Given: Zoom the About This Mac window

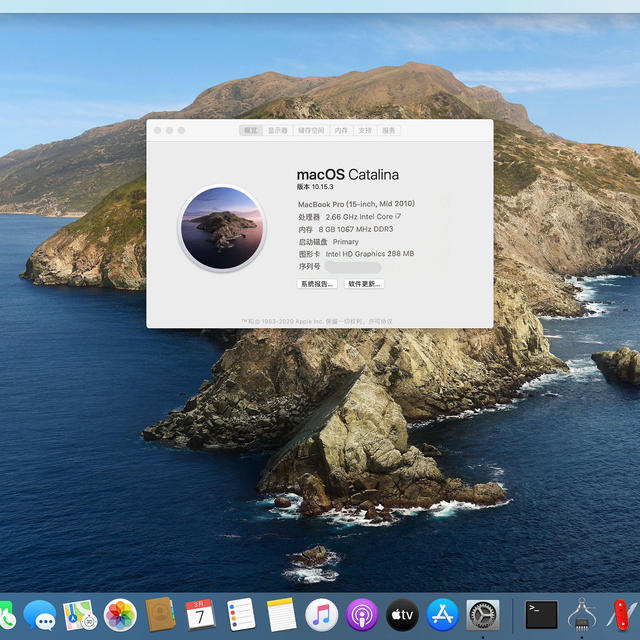Looking at the screenshot, I should [182, 130].
